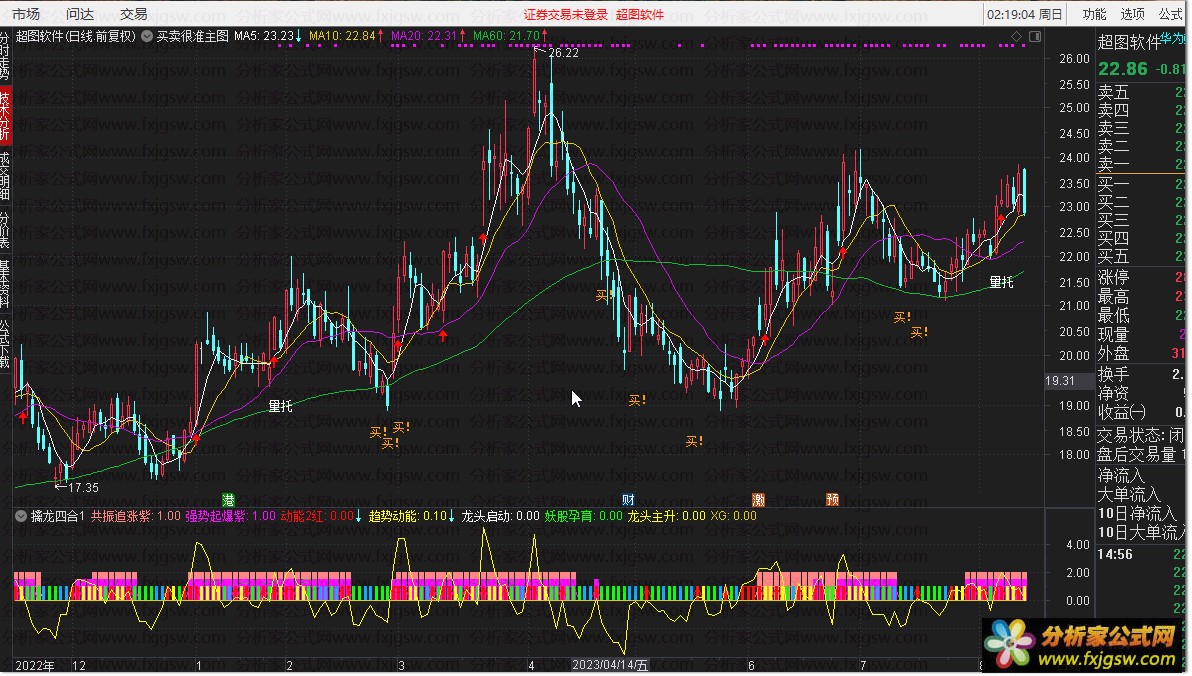
Task: Click the MA5: 23.23 value
Action: [x=268, y=36]
